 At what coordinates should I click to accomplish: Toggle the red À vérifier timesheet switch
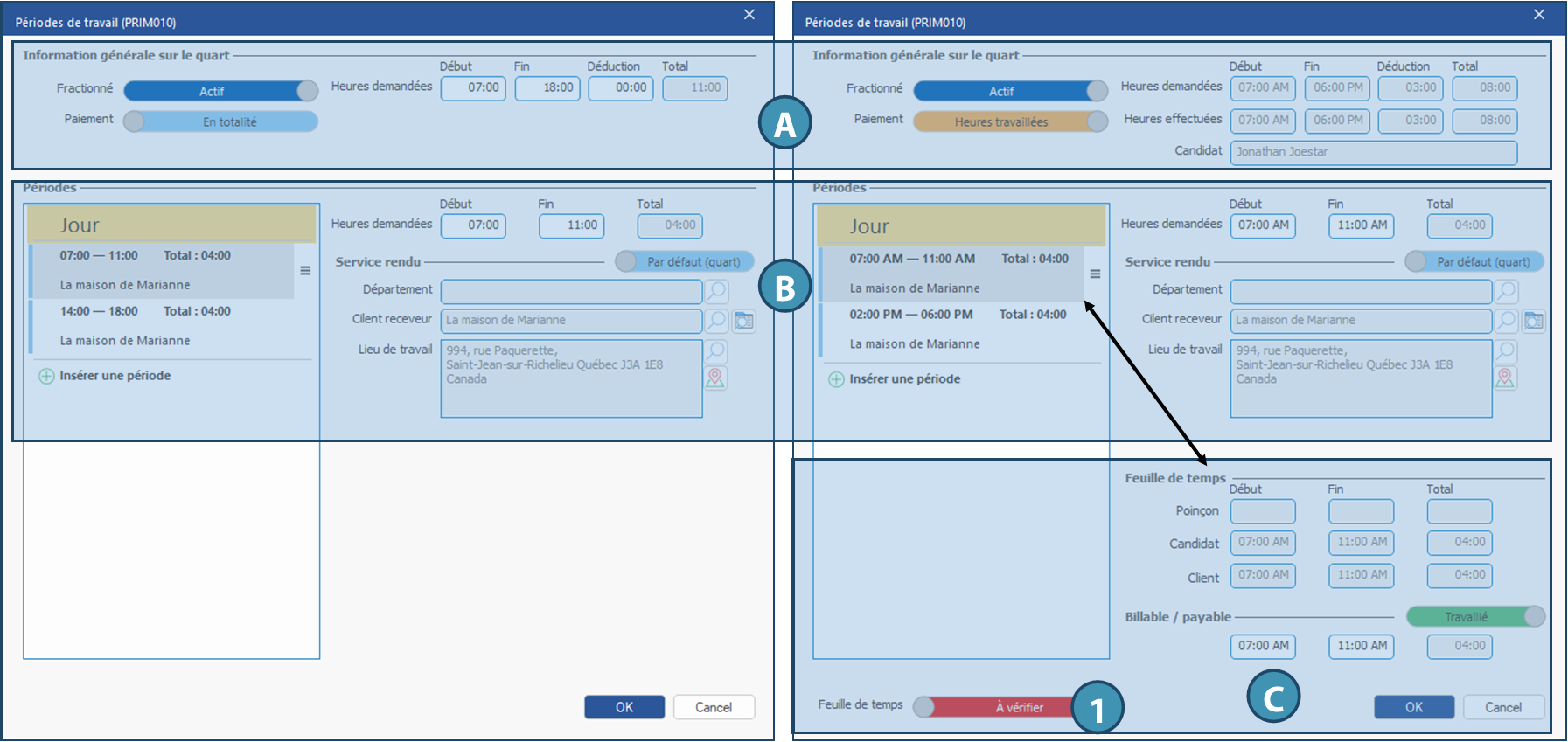[x=997, y=707]
